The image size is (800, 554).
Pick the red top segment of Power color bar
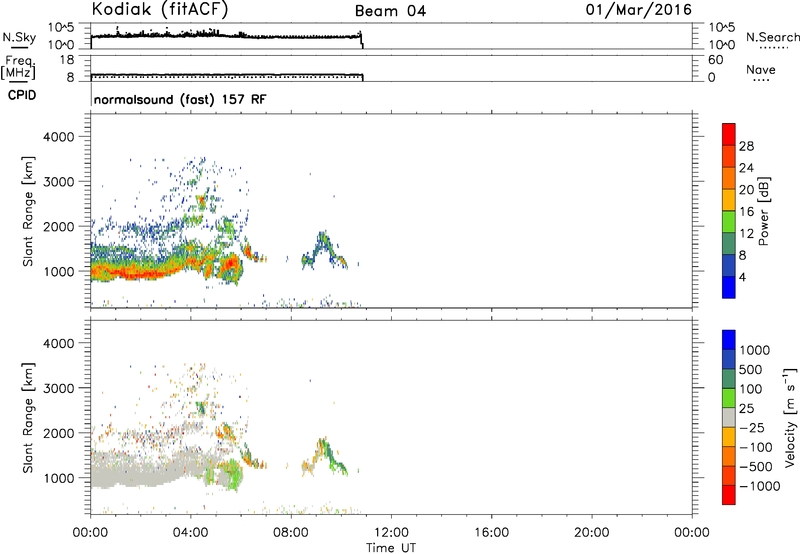point(729,134)
